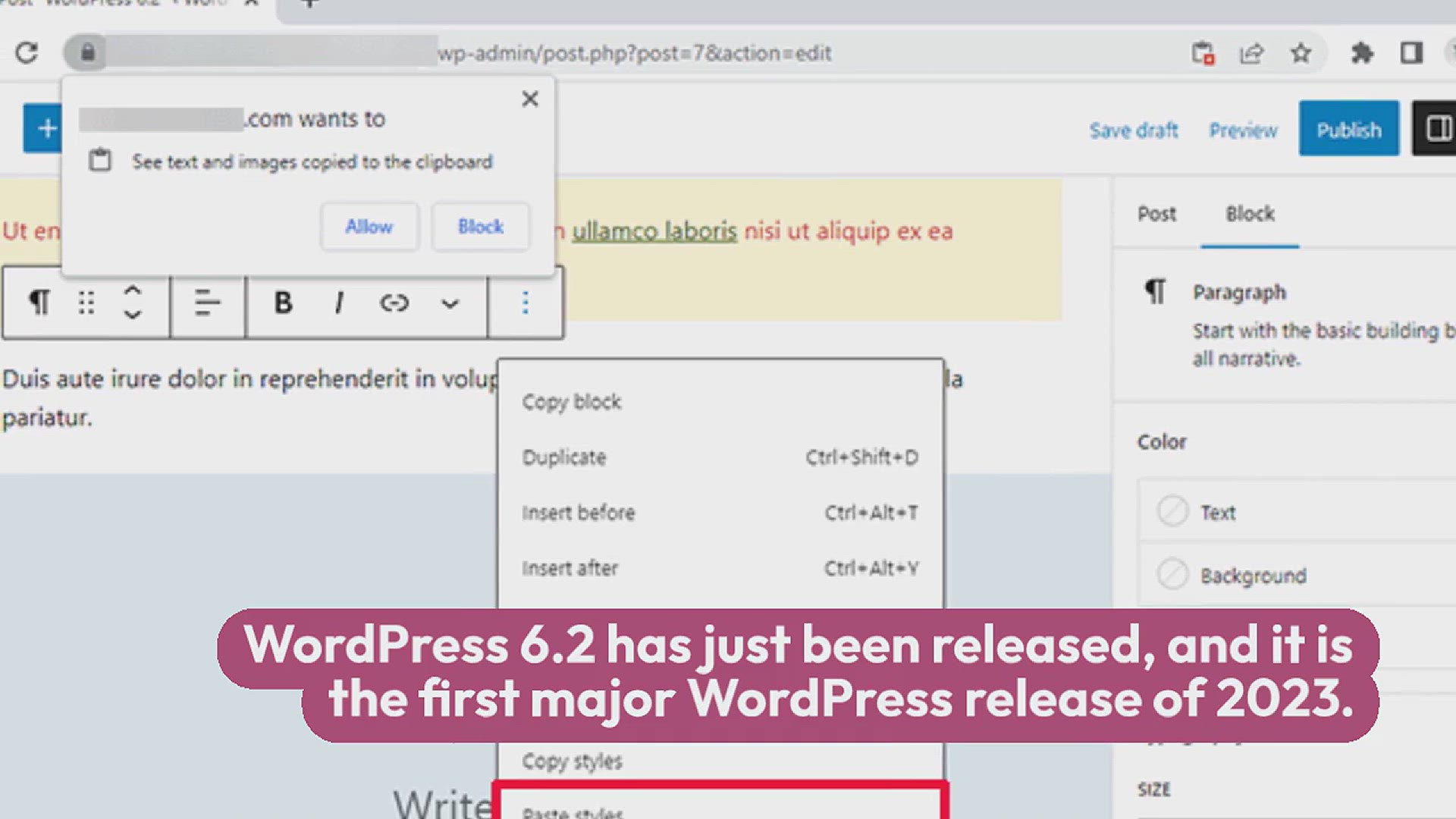
Task: Open text alignment options
Action: 207,303
